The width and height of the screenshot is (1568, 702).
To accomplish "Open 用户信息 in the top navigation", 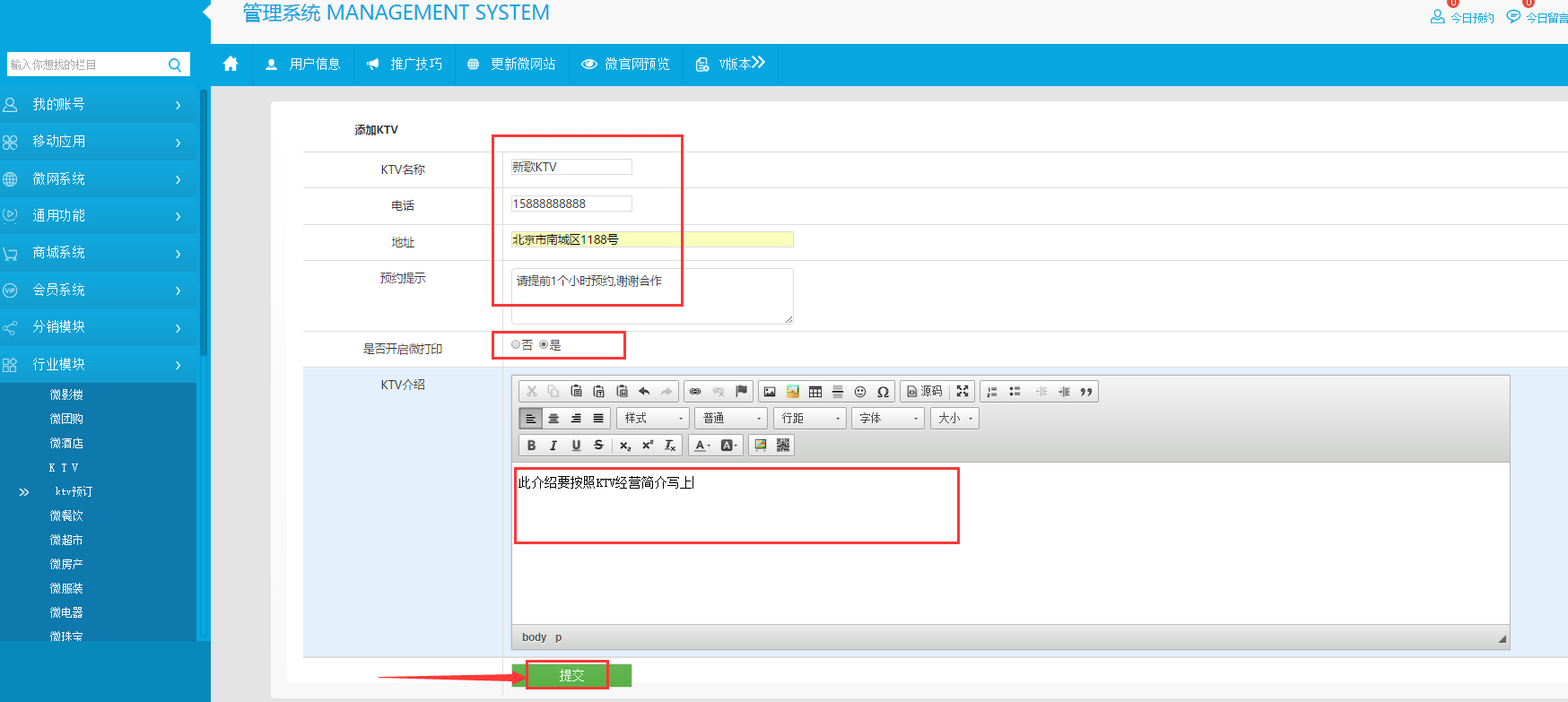I will point(303,65).
